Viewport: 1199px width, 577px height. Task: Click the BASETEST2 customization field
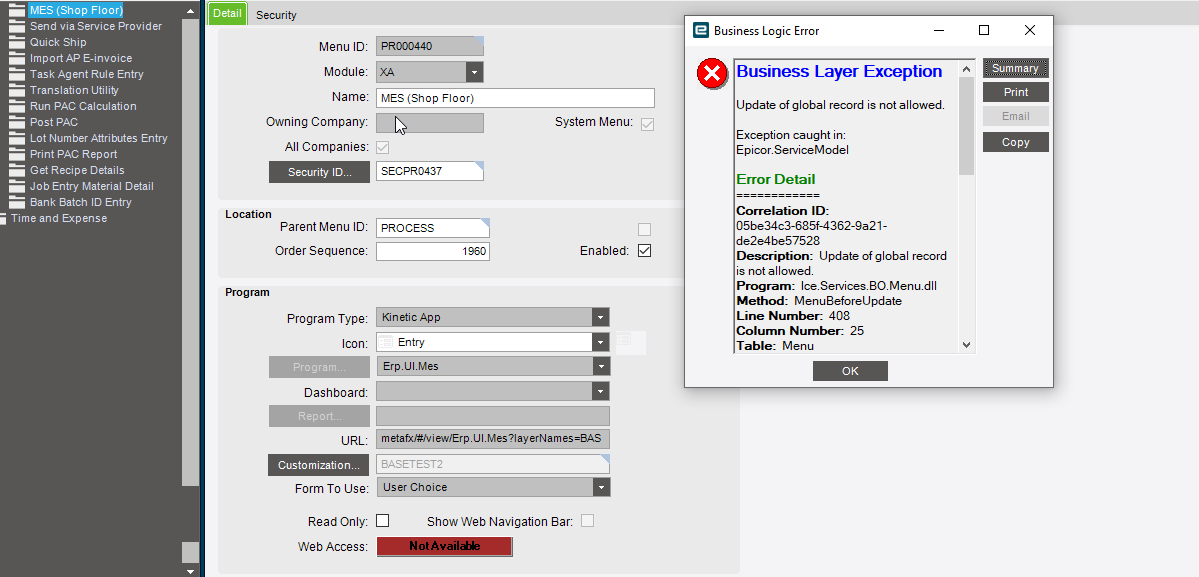point(493,465)
